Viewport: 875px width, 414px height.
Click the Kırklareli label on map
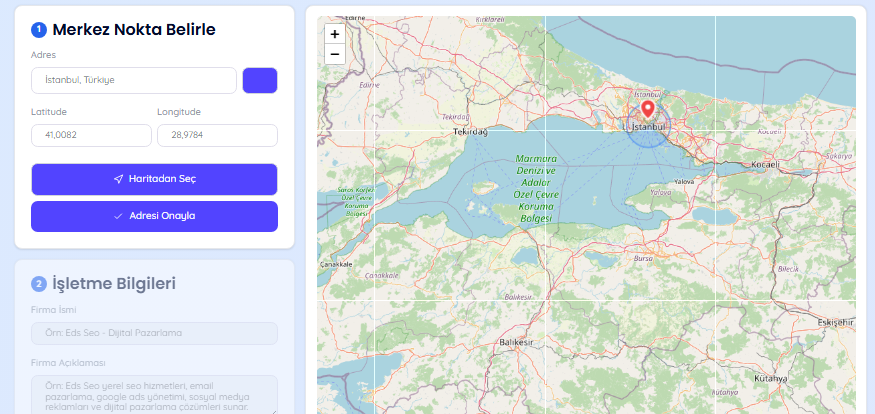click(492, 19)
